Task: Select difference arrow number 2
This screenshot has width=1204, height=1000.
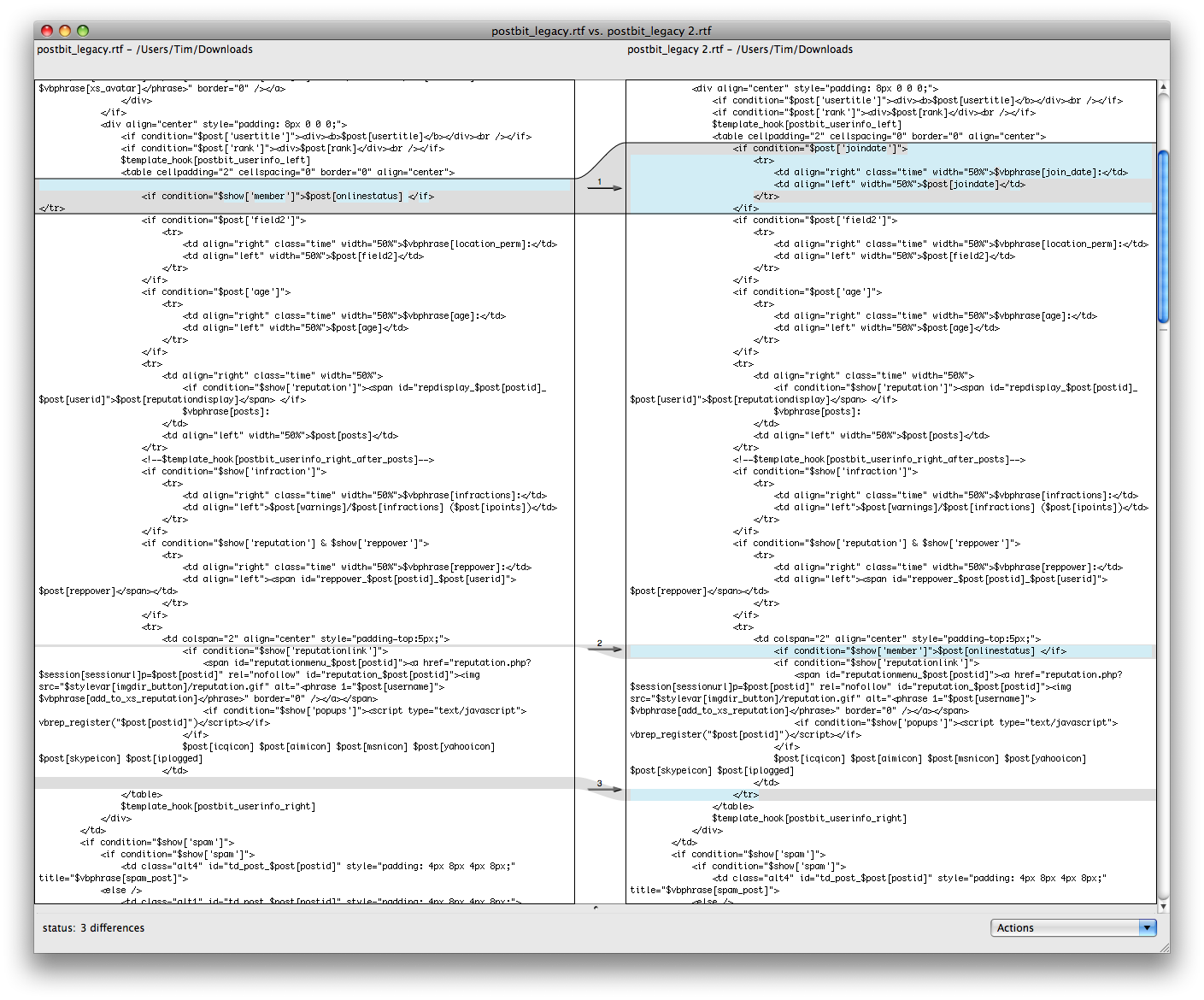Action: coord(604,649)
